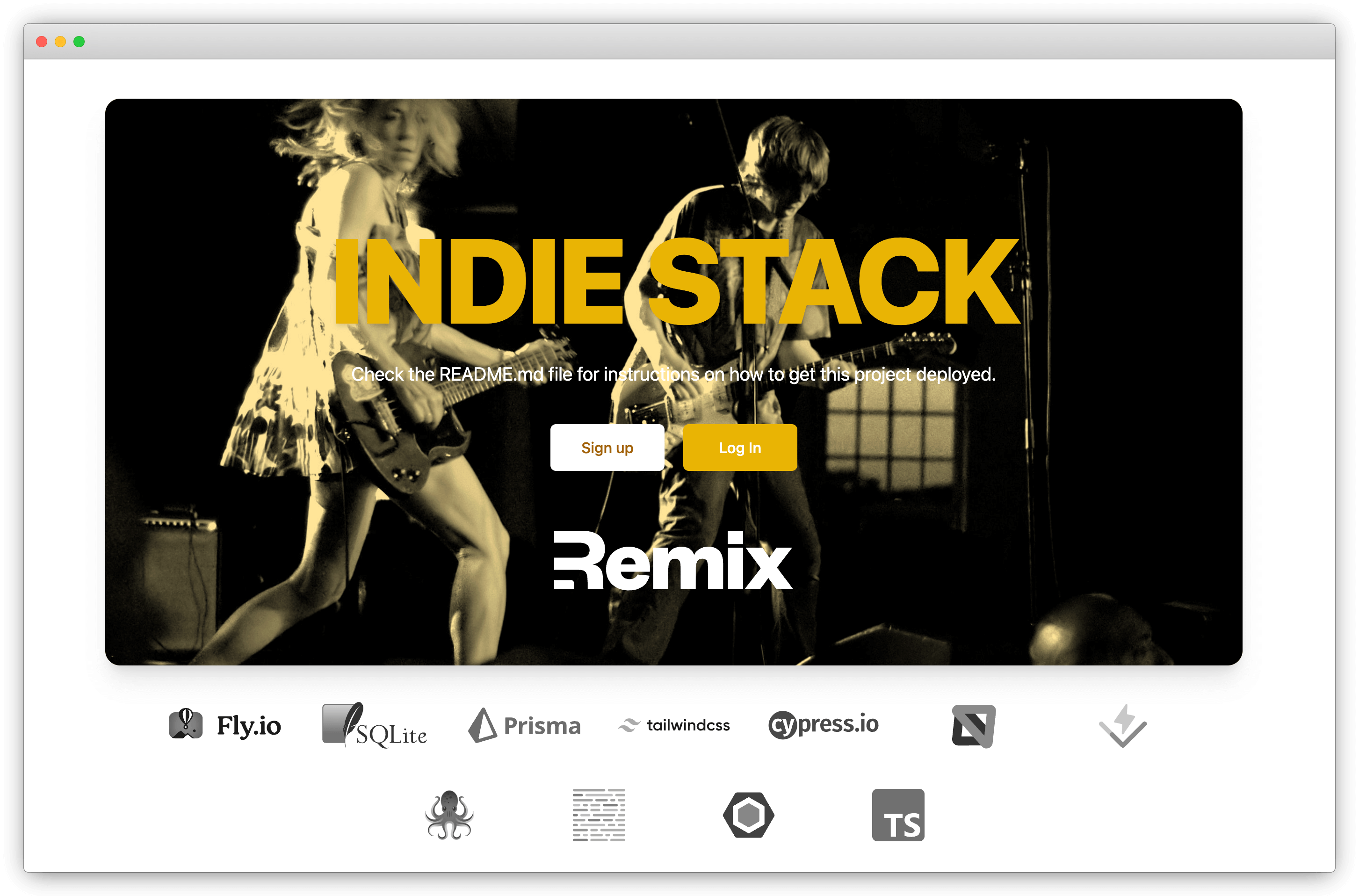Maximize the window with green button

tap(80, 42)
